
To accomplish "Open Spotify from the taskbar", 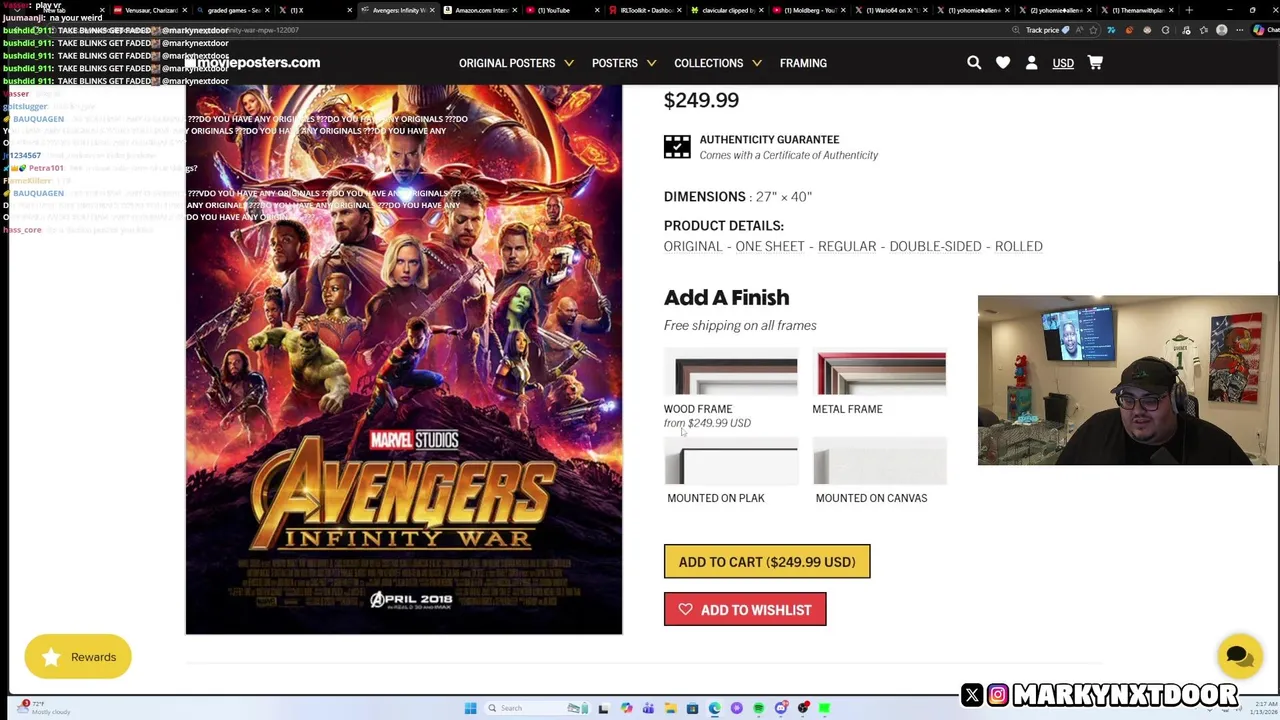I will [x=758, y=708].
